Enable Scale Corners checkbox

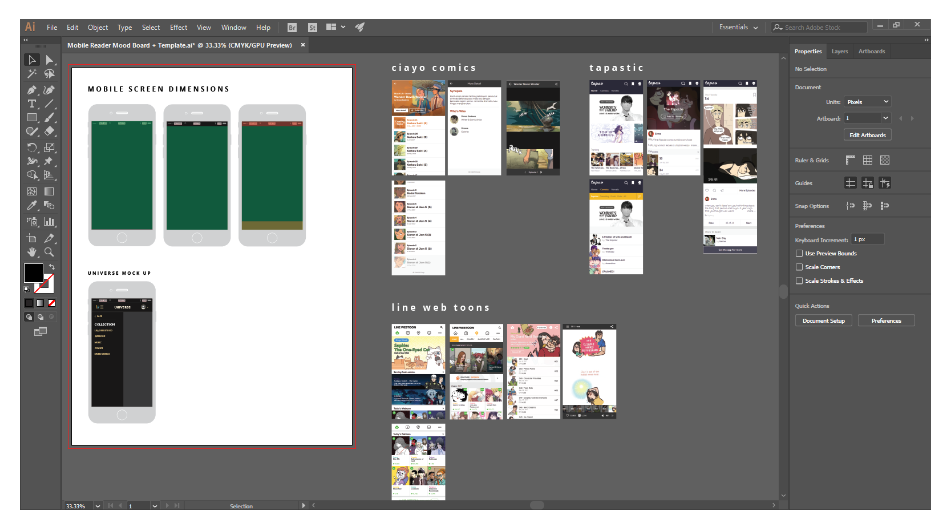click(x=799, y=267)
